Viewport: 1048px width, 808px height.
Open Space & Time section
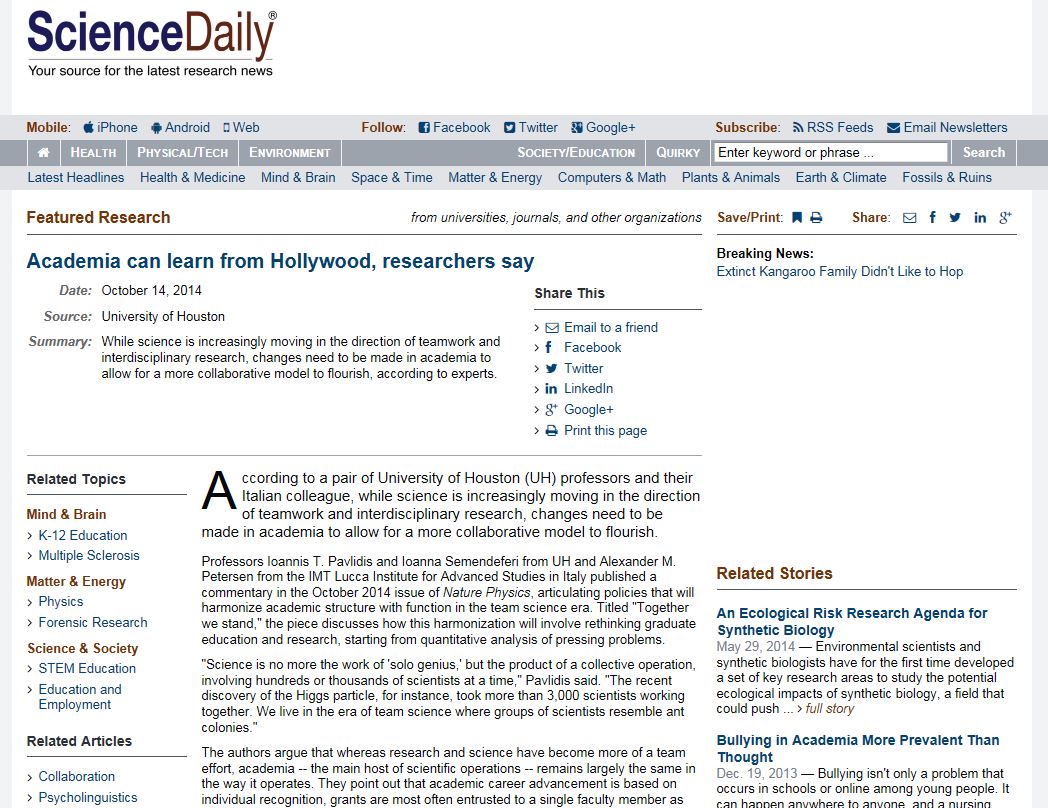coord(392,178)
